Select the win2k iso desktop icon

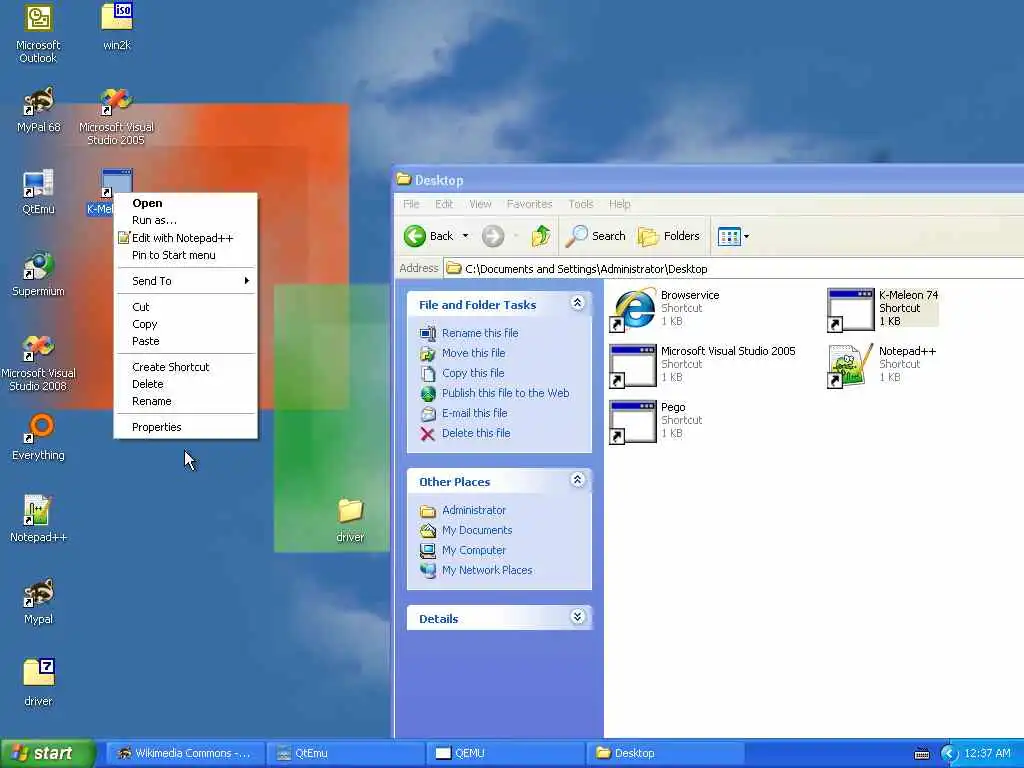(116, 27)
